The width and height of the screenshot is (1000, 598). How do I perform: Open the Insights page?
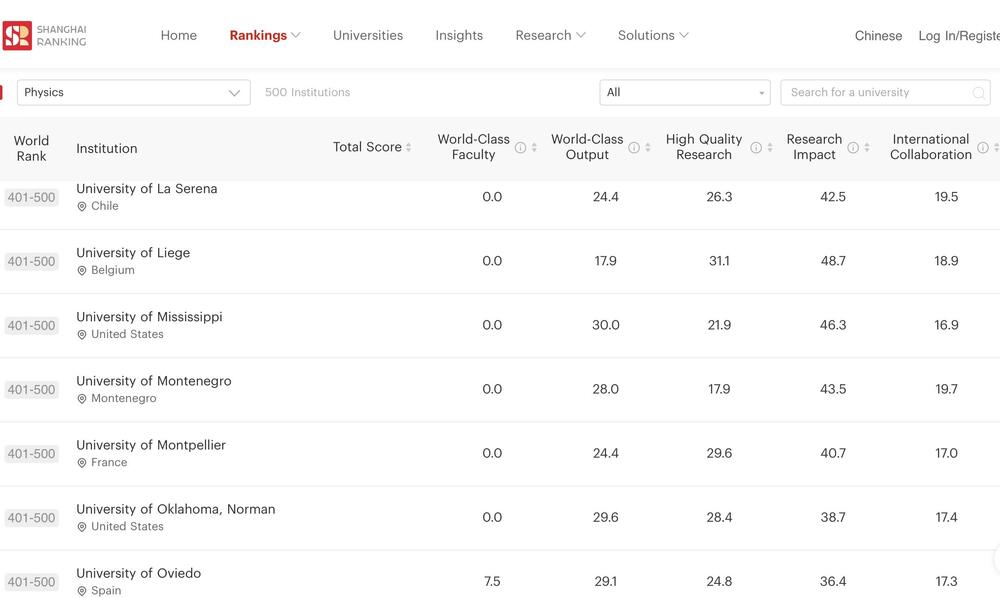click(459, 36)
